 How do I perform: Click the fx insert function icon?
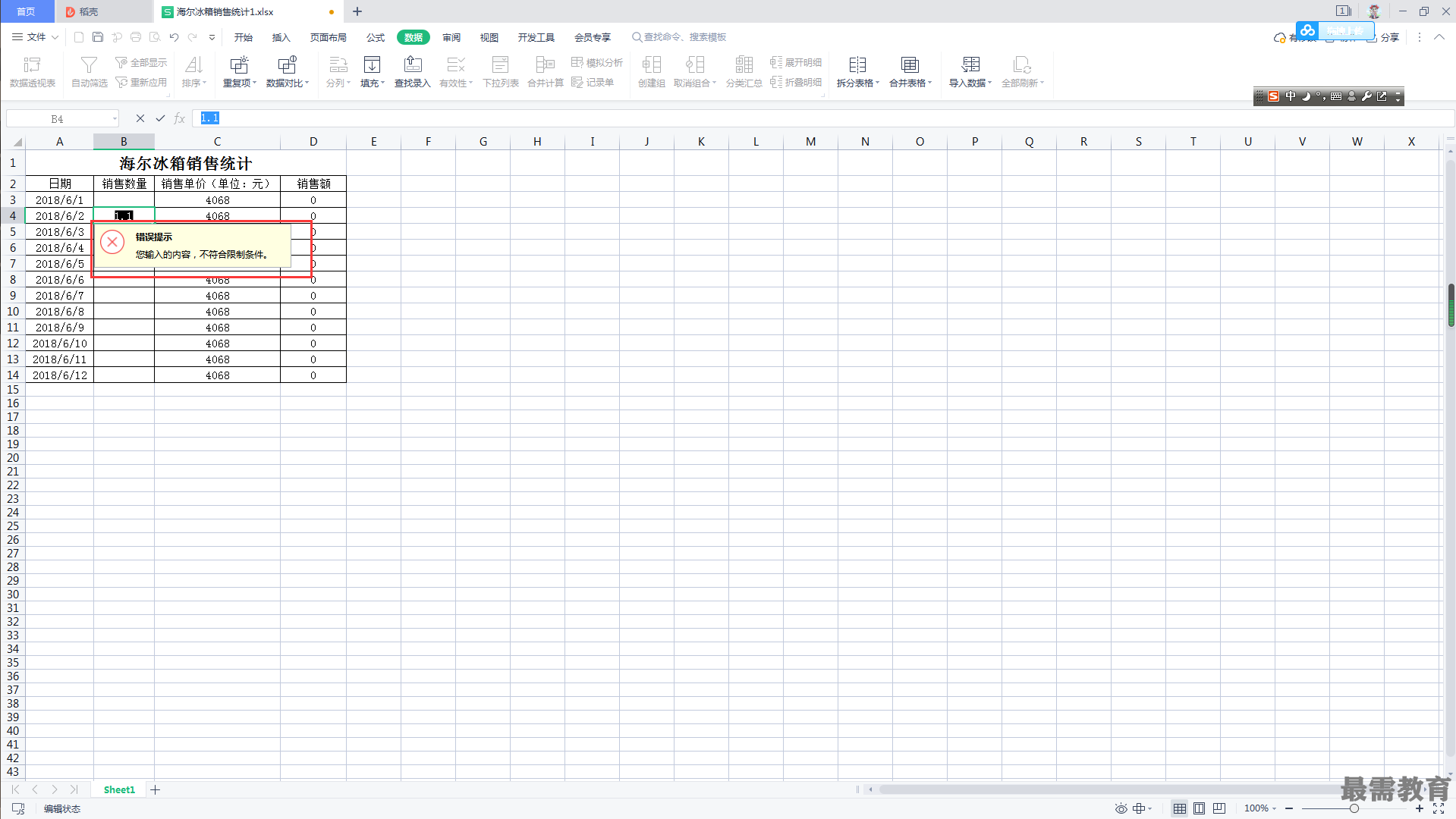(x=180, y=118)
